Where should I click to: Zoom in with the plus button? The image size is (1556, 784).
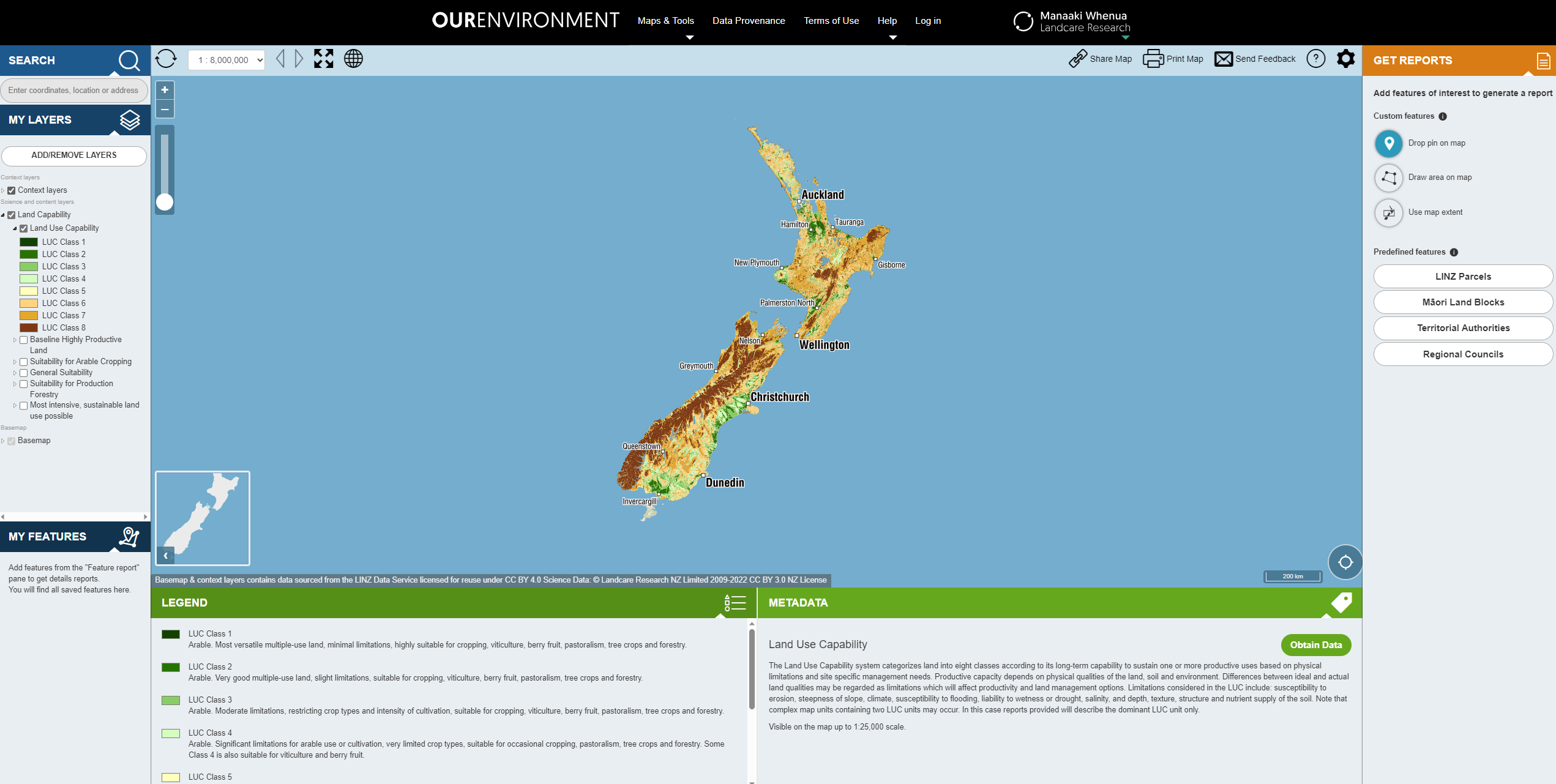pos(165,90)
